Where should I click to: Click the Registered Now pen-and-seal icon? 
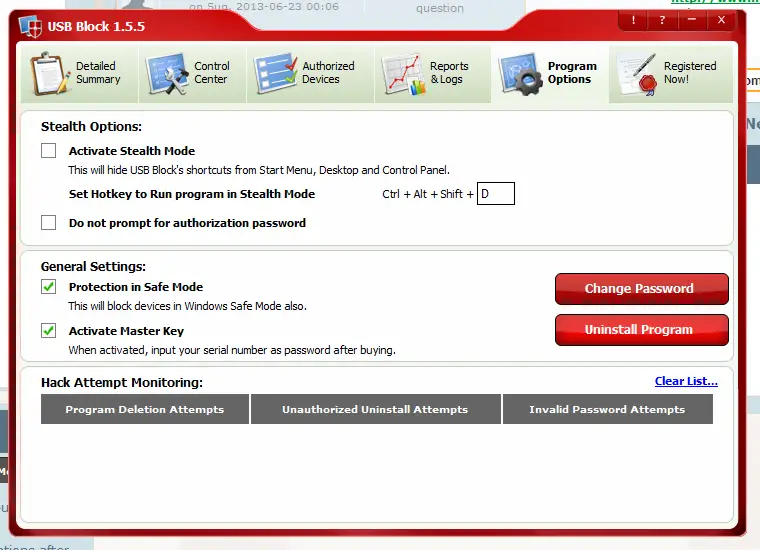(636, 74)
